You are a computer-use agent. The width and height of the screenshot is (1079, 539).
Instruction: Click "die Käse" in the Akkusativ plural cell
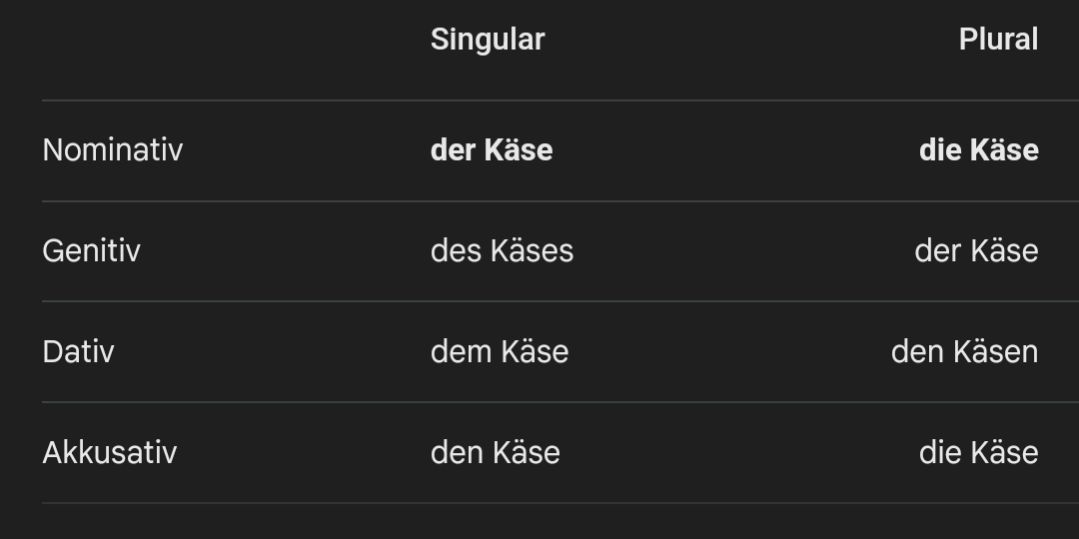[x=978, y=453]
